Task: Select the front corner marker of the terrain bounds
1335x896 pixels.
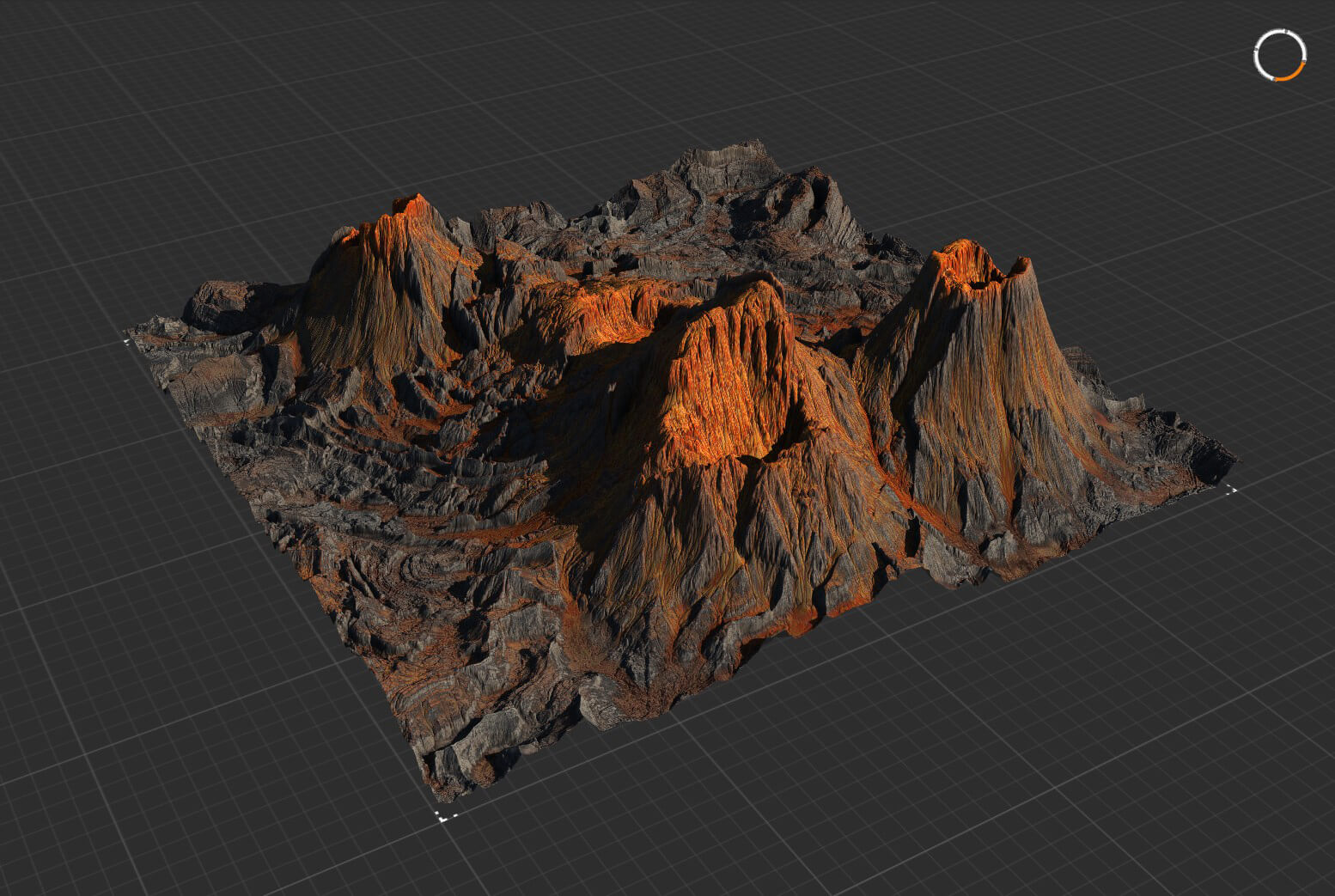Action: [444, 818]
